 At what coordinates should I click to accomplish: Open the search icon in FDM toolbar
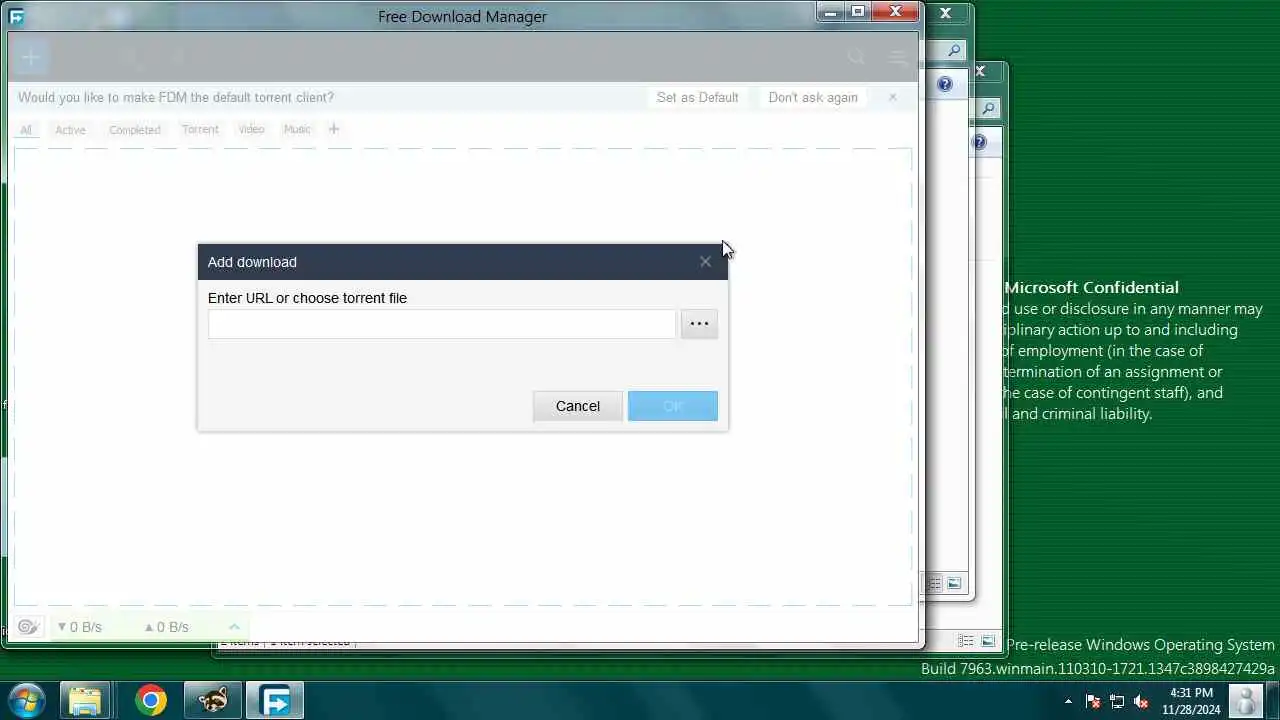pos(856,57)
